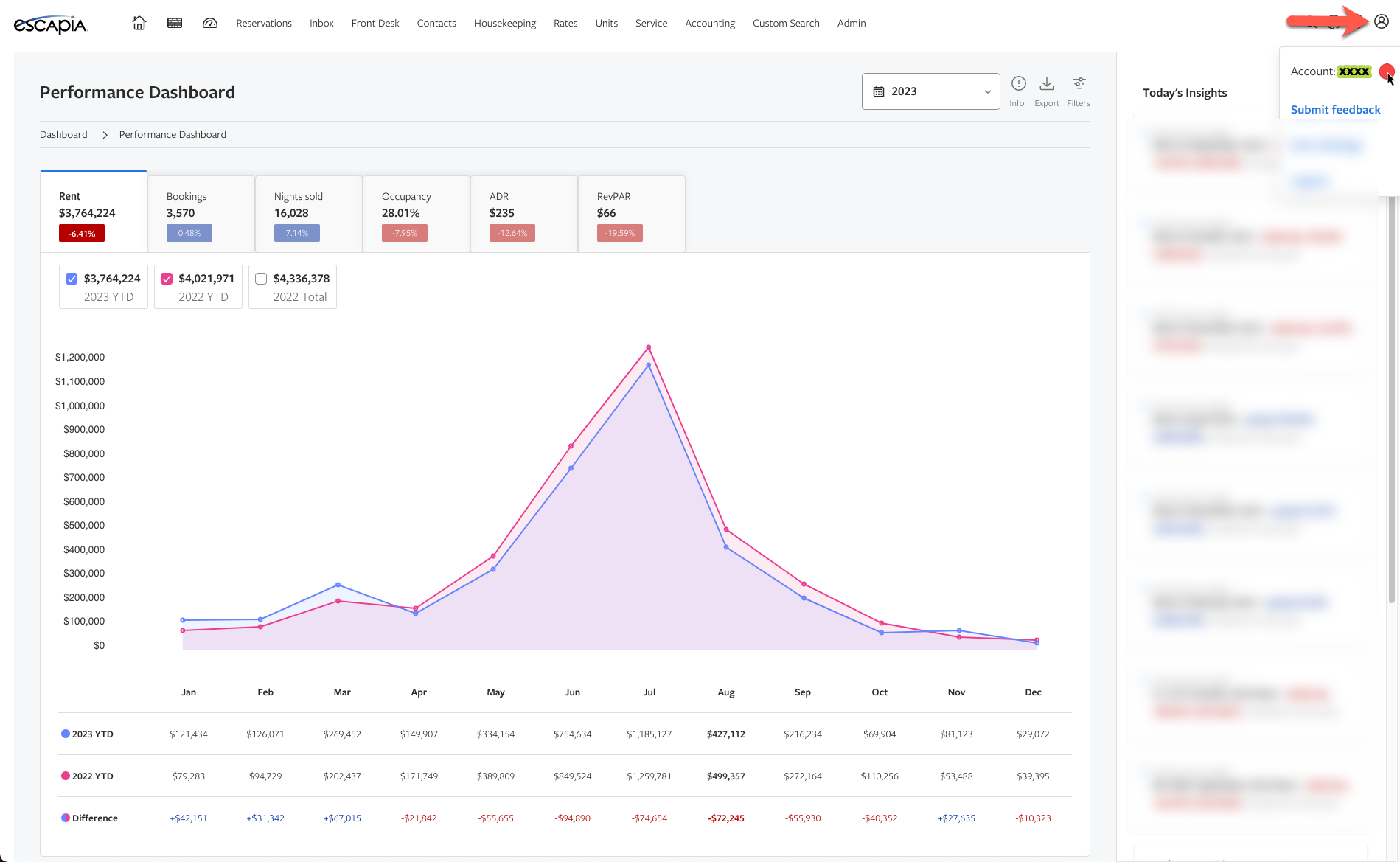Enable the 2022 Total checkbox
The width and height of the screenshot is (1400, 862).
(x=261, y=279)
